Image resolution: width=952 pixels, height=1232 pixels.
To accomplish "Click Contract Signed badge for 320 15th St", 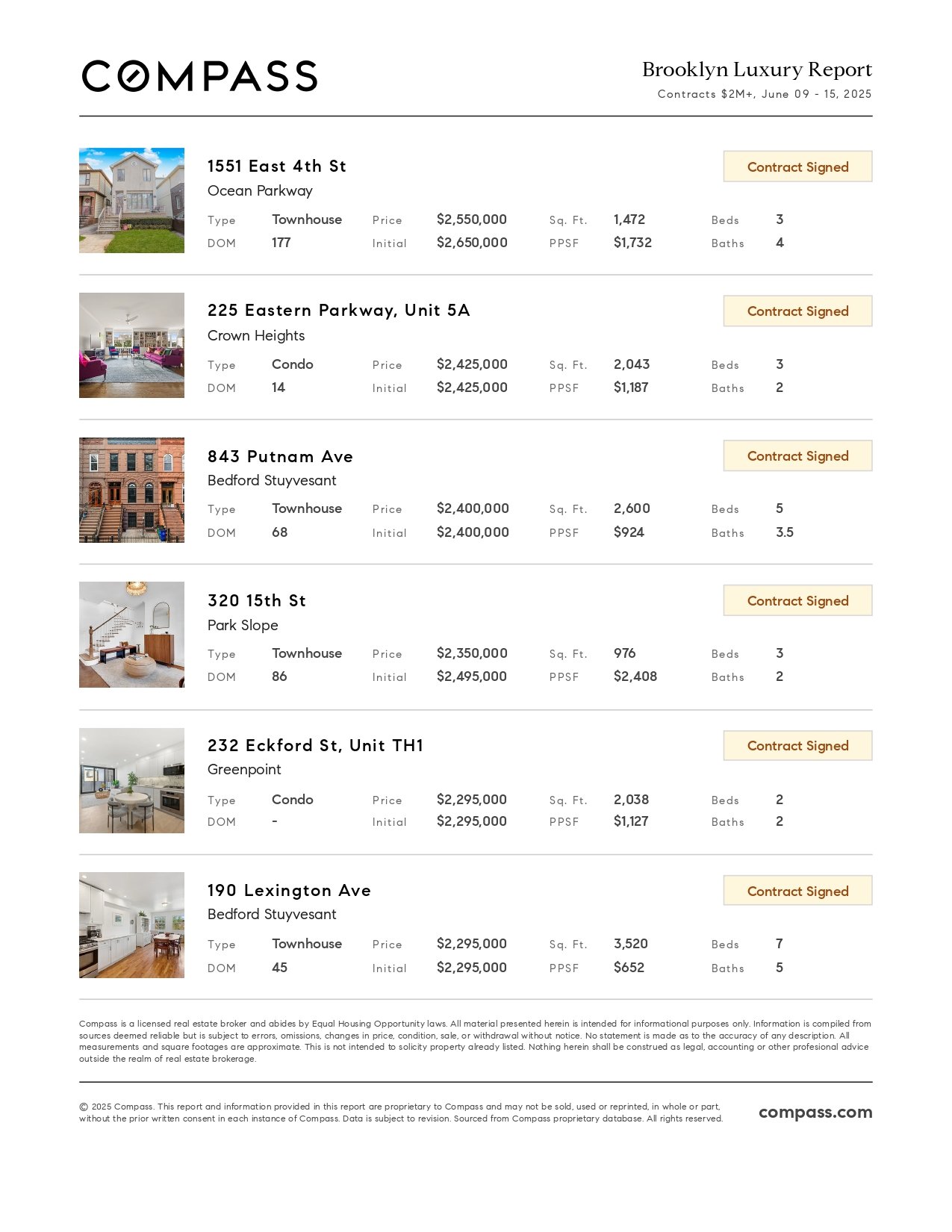I will pos(797,600).
